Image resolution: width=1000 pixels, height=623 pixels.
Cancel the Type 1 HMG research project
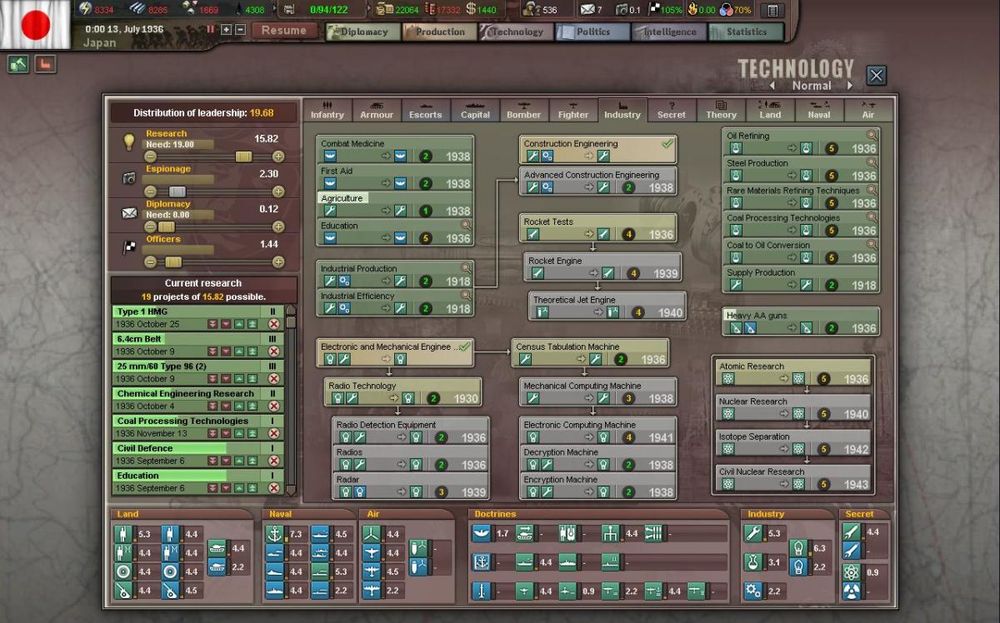pyautogui.click(x=274, y=324)
